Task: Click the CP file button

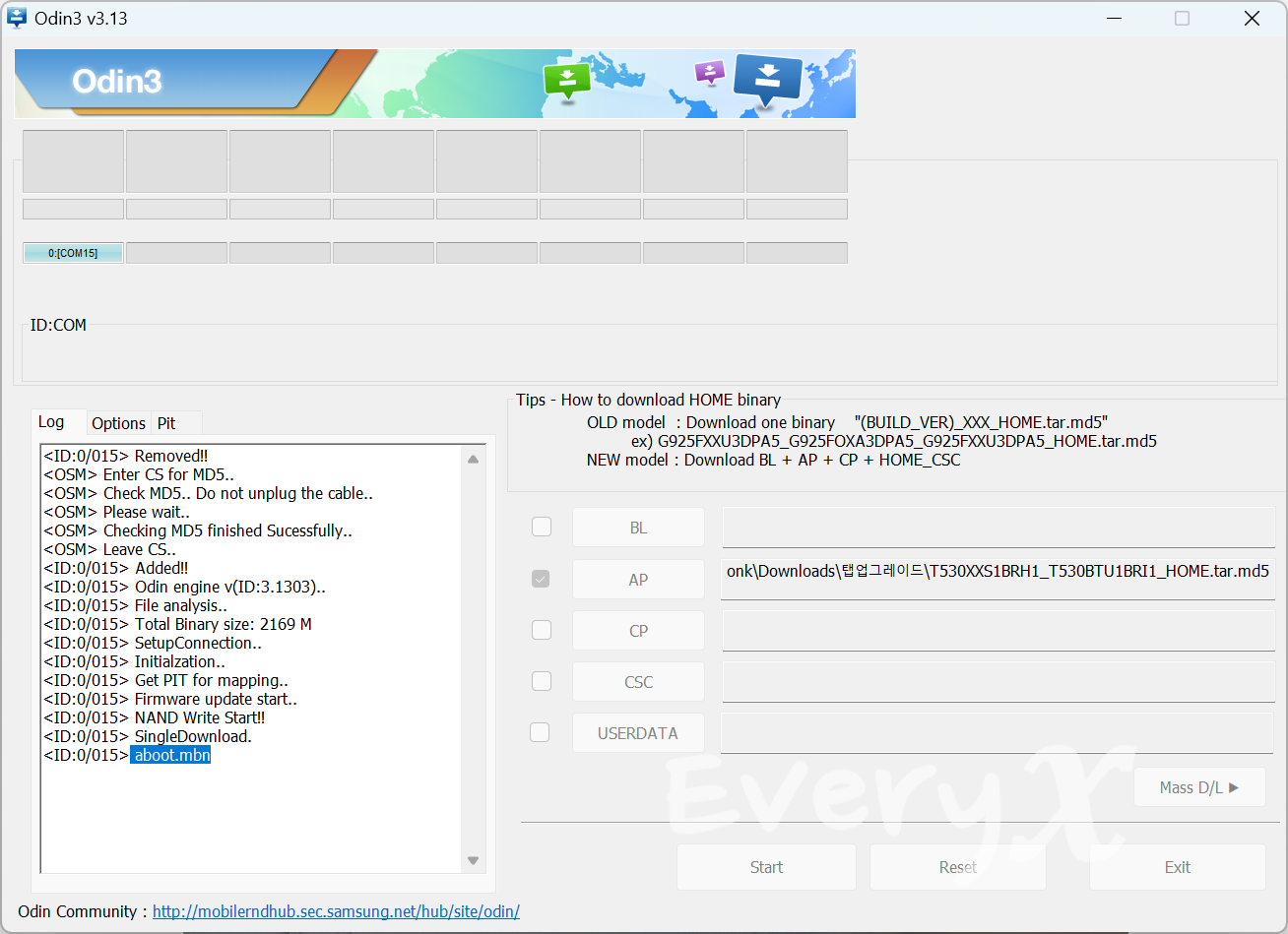Action: point(638,631)
